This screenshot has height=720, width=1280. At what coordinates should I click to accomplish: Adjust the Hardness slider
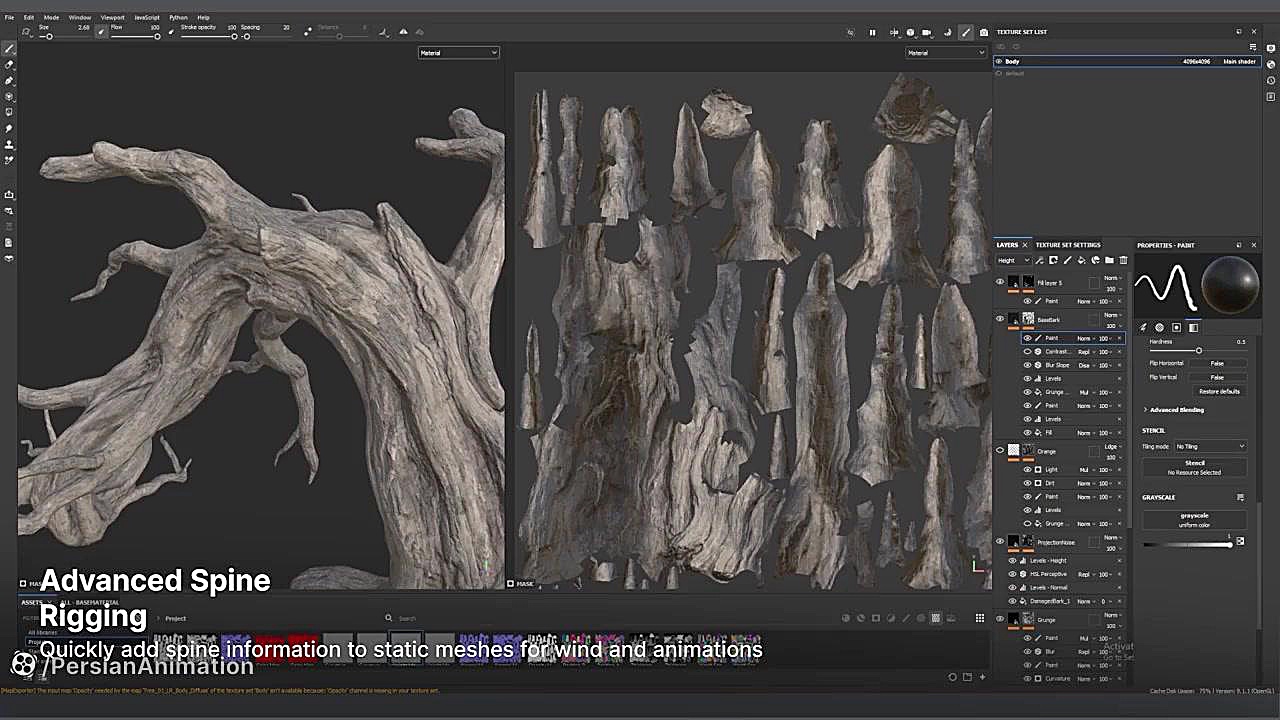click(1199, 350)
